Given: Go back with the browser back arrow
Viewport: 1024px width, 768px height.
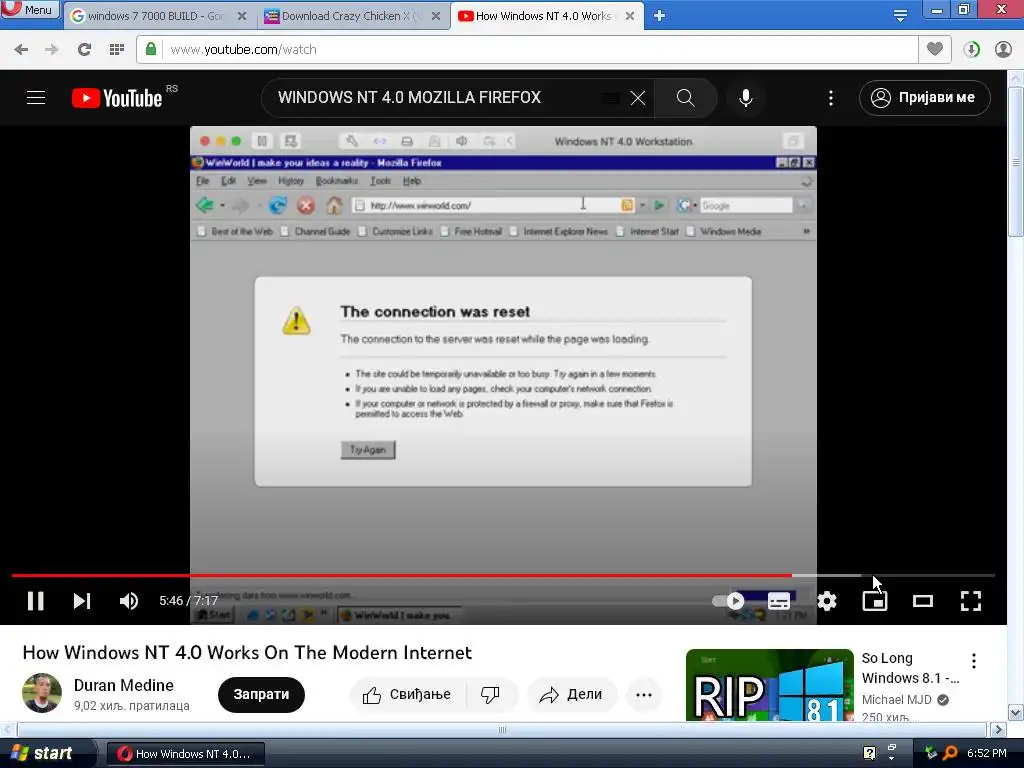Looking at the screenshot, I should pos(21,49).
